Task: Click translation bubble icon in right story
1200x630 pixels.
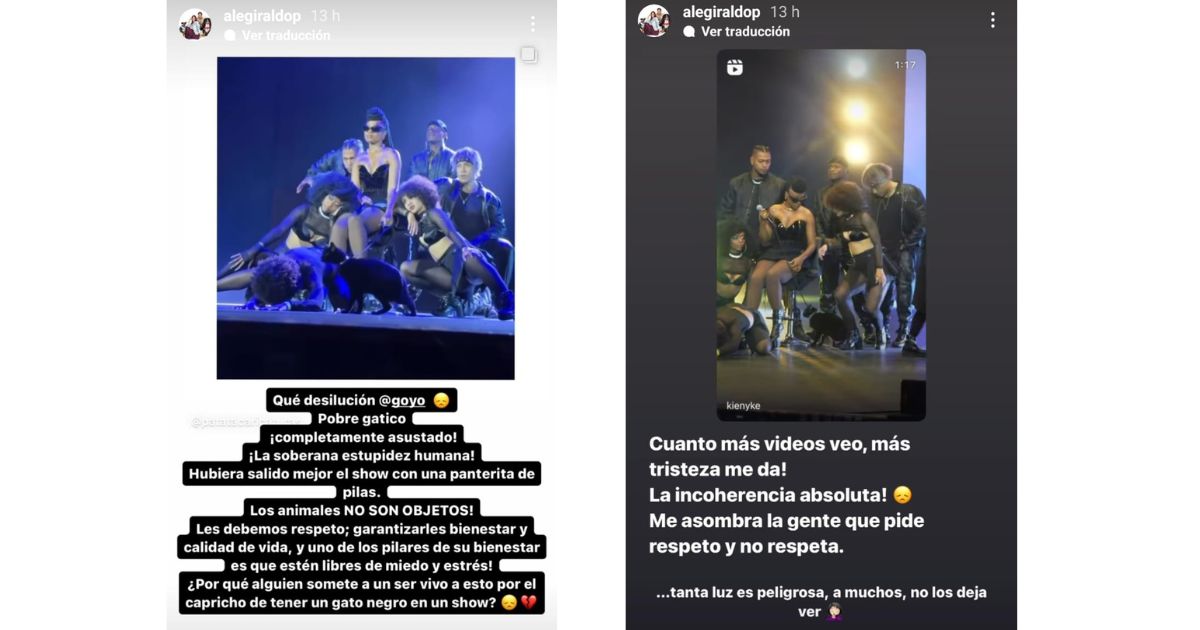Action: [689, 32]
